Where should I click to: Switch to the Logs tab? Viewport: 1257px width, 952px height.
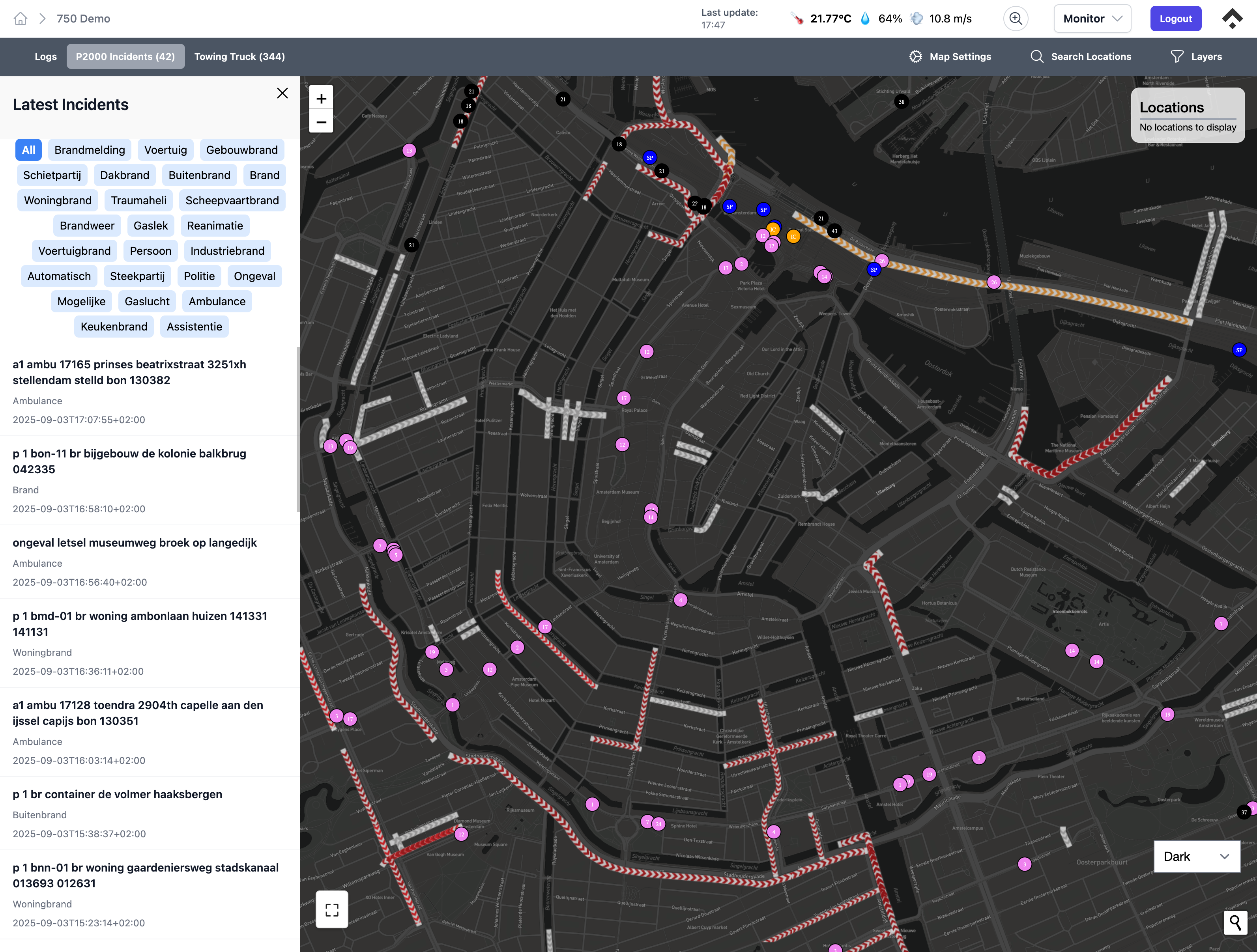pos(45,56)
